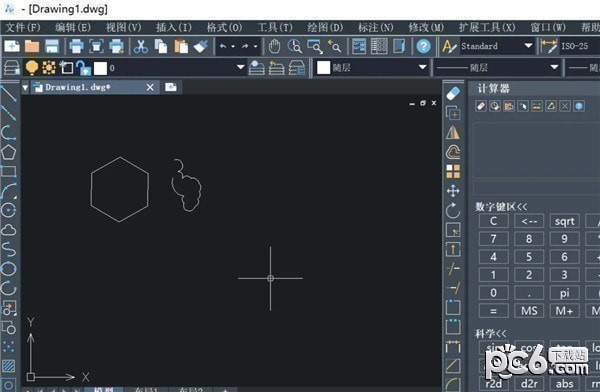Select the Cut scissors icon
Screen dimensions: 600x392
(x=141, y=46)
